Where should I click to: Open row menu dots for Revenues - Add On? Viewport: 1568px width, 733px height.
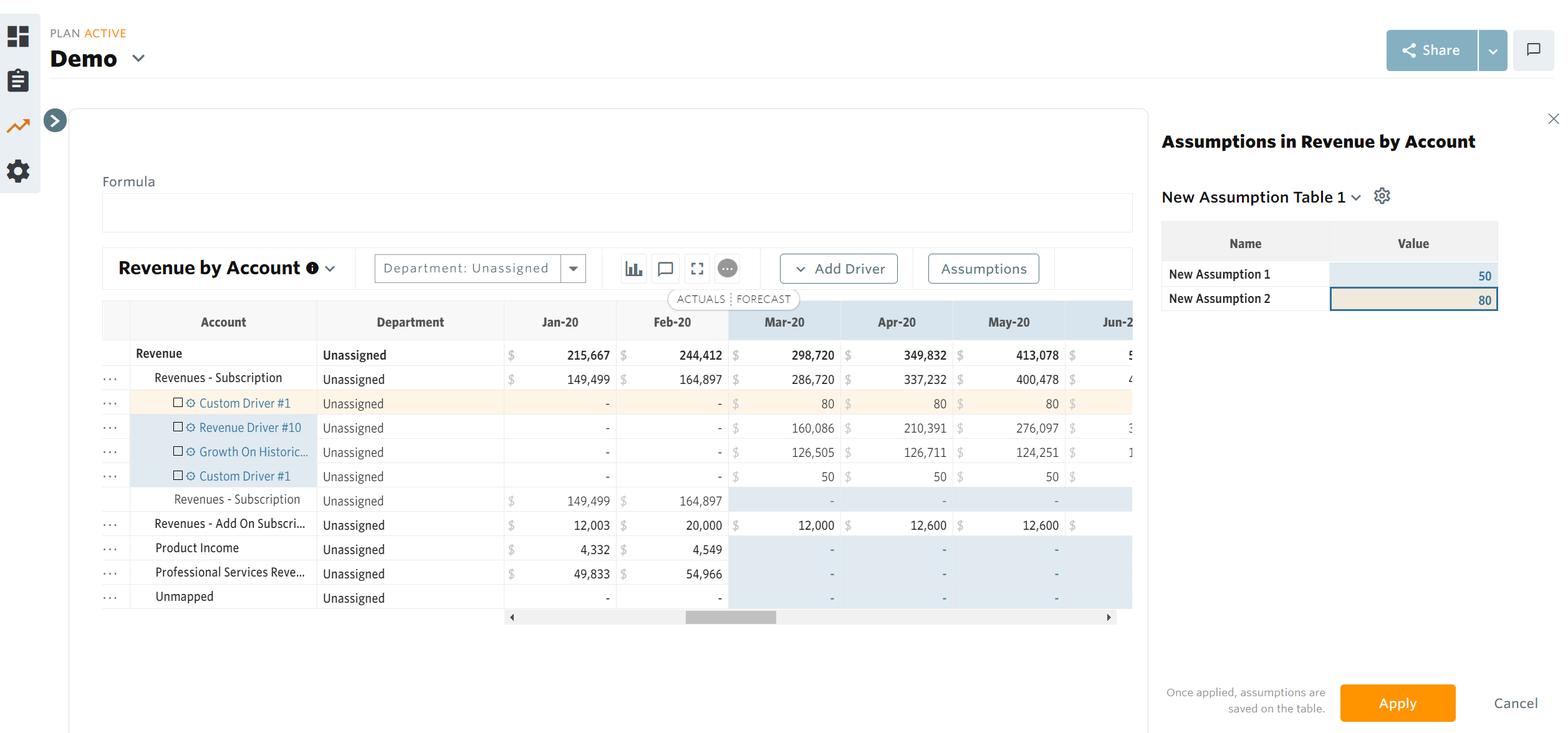[x=110, y=525]
